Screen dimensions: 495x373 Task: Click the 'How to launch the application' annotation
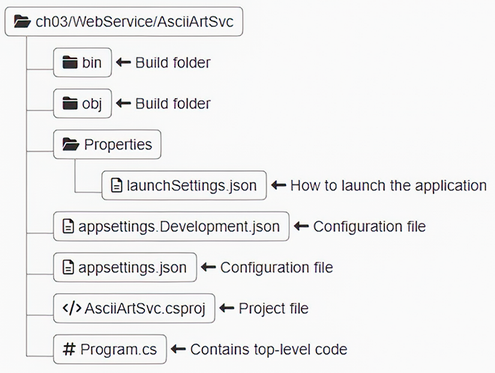coord(388,186)
